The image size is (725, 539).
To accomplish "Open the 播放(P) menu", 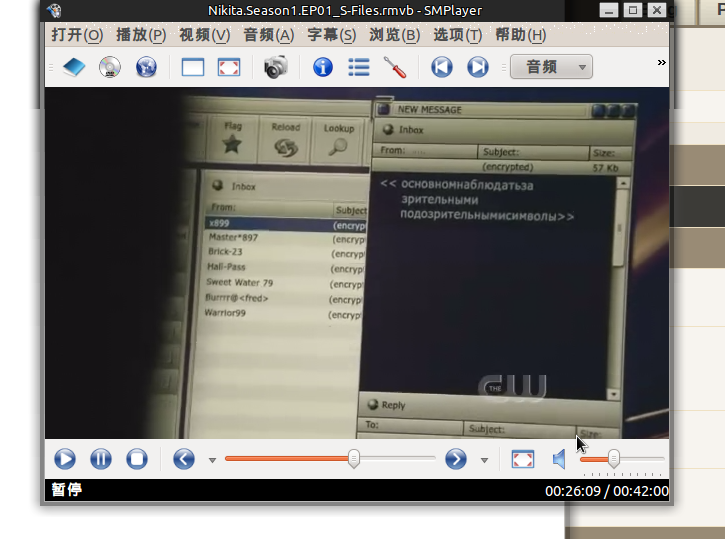I will [141, 35].
